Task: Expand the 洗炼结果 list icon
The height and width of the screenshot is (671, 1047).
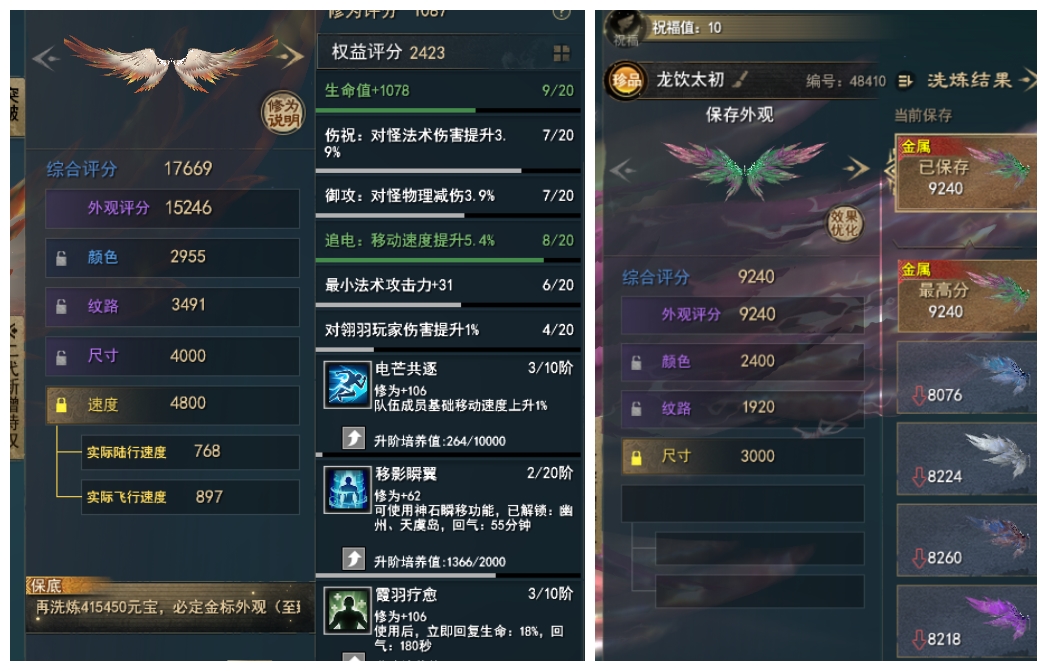Action: 905,81
